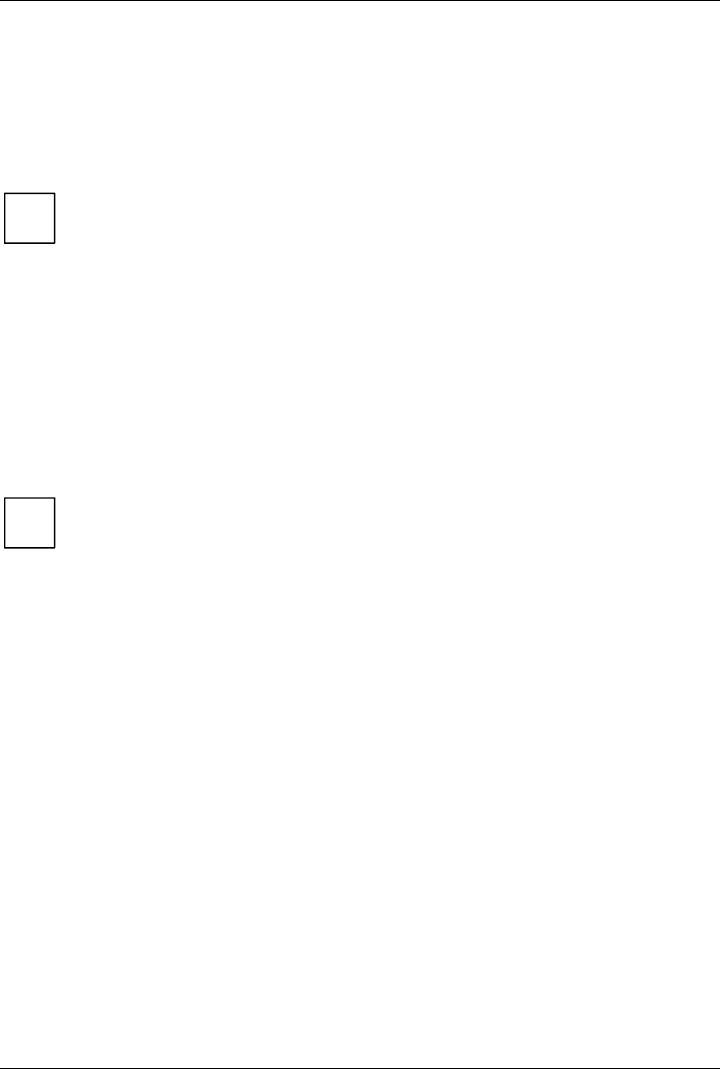Check the upper empty checkbox
Screen dimensions: 720x1069
[29, 218]
